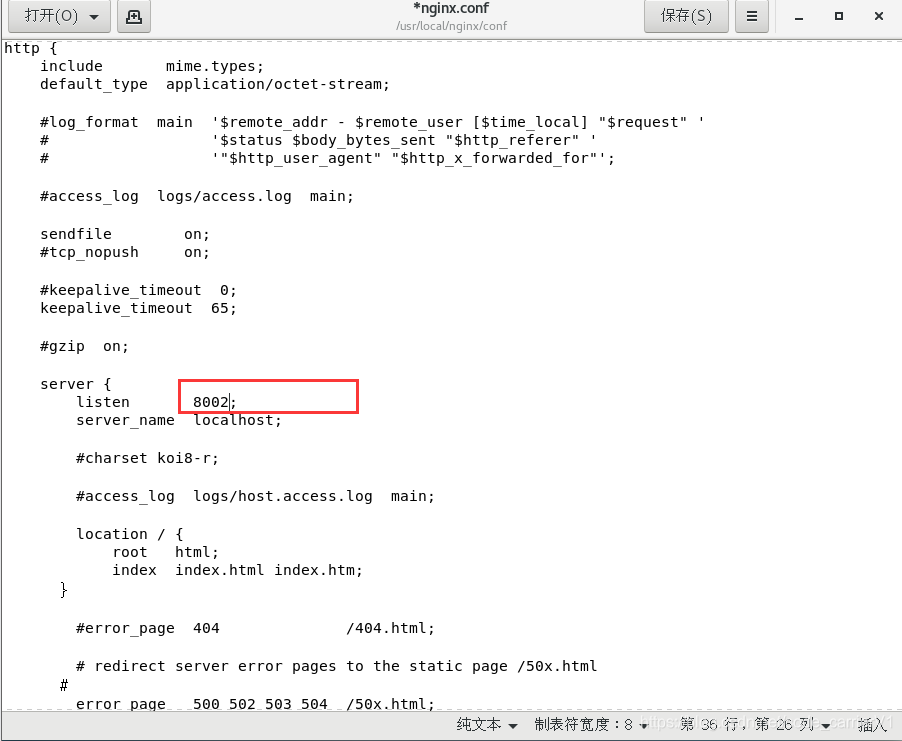Click the *nginx.conf window title
Screen dimensions: 902x741
click(451, 8)
